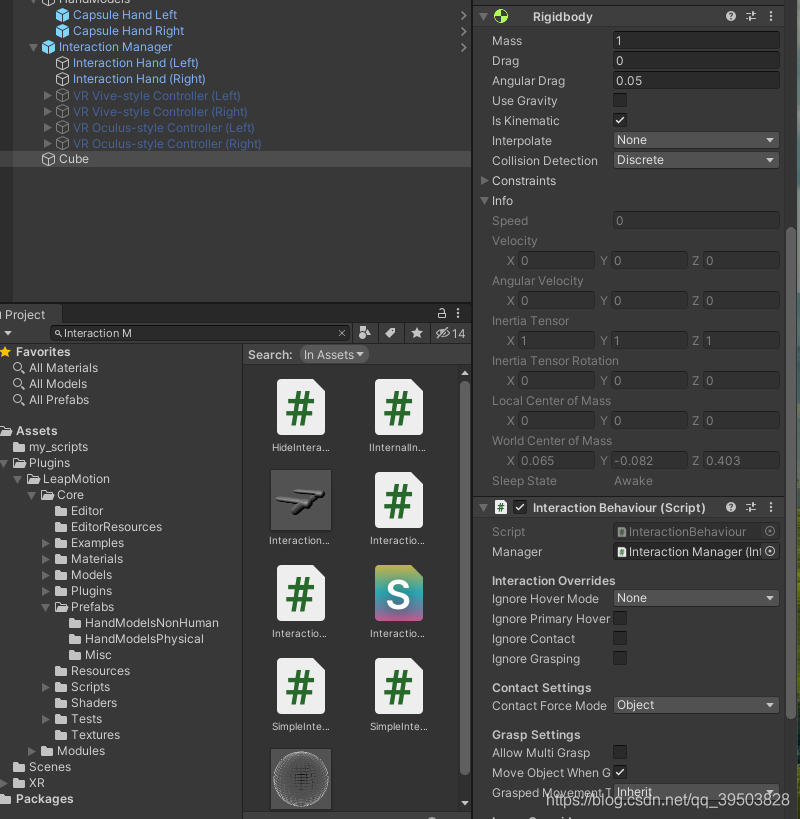Open the All Materials favorite search
The height and width of the screenshot is (819, 800).
(x=63, y=368)
